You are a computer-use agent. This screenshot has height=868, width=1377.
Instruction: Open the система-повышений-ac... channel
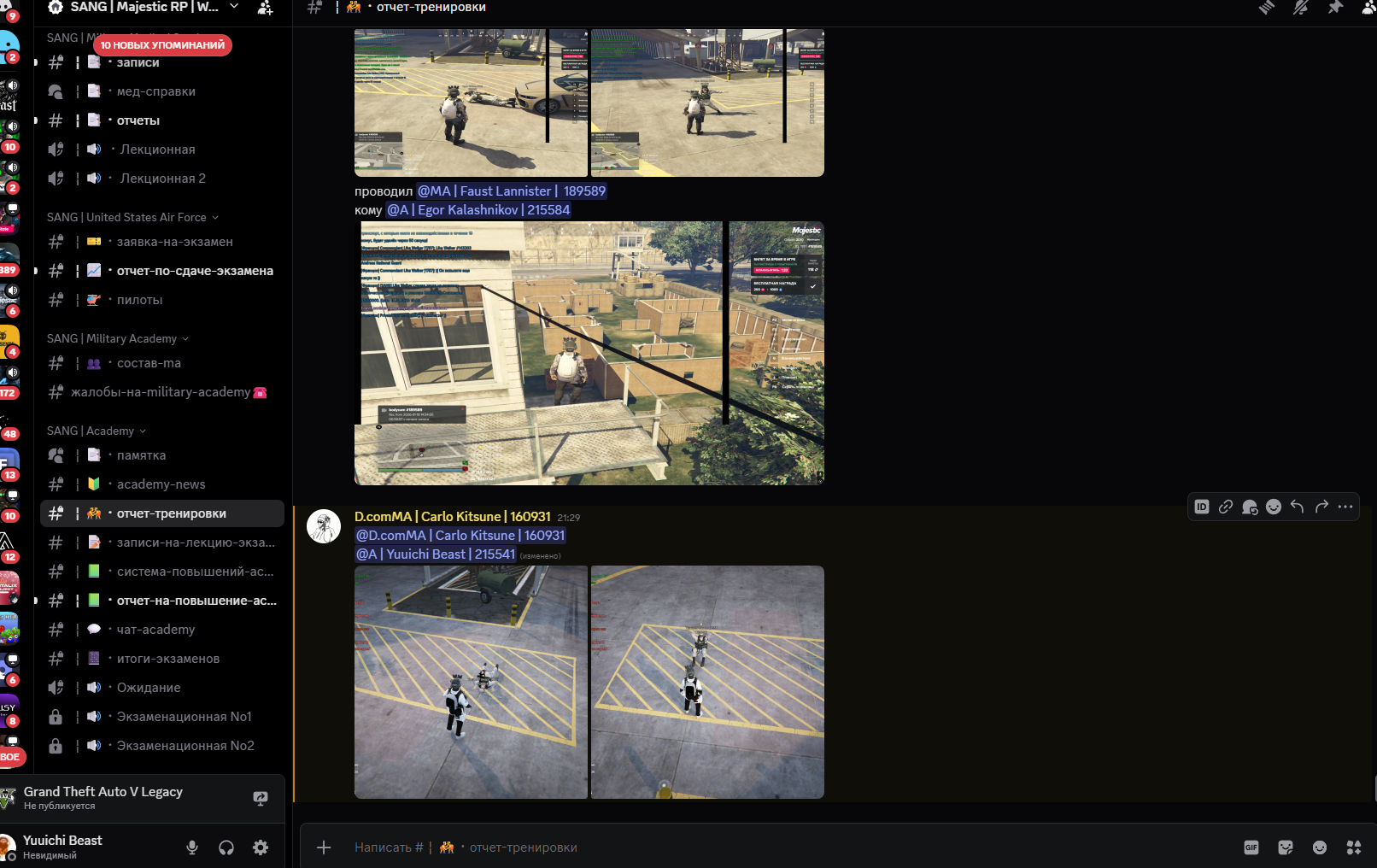(x=162, y=572)
